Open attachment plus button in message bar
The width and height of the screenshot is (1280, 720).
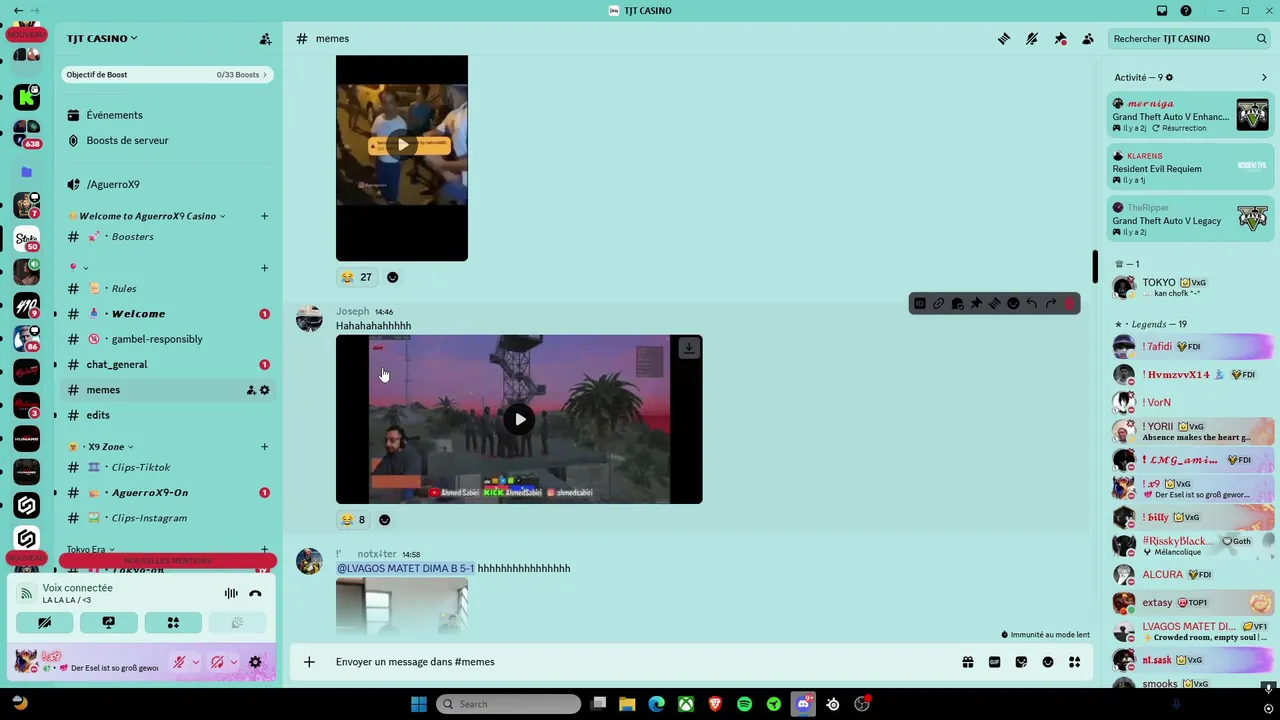[309, 662]
